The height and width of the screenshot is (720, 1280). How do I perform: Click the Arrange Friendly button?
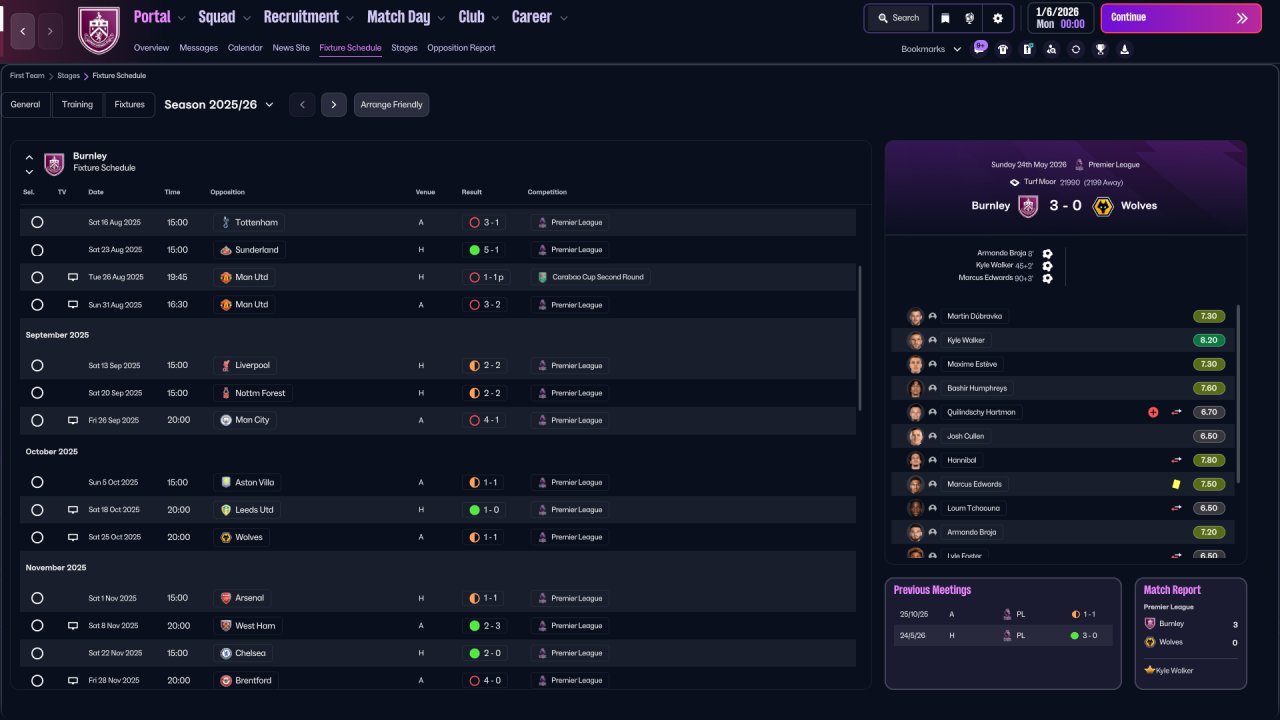(391, 105)
